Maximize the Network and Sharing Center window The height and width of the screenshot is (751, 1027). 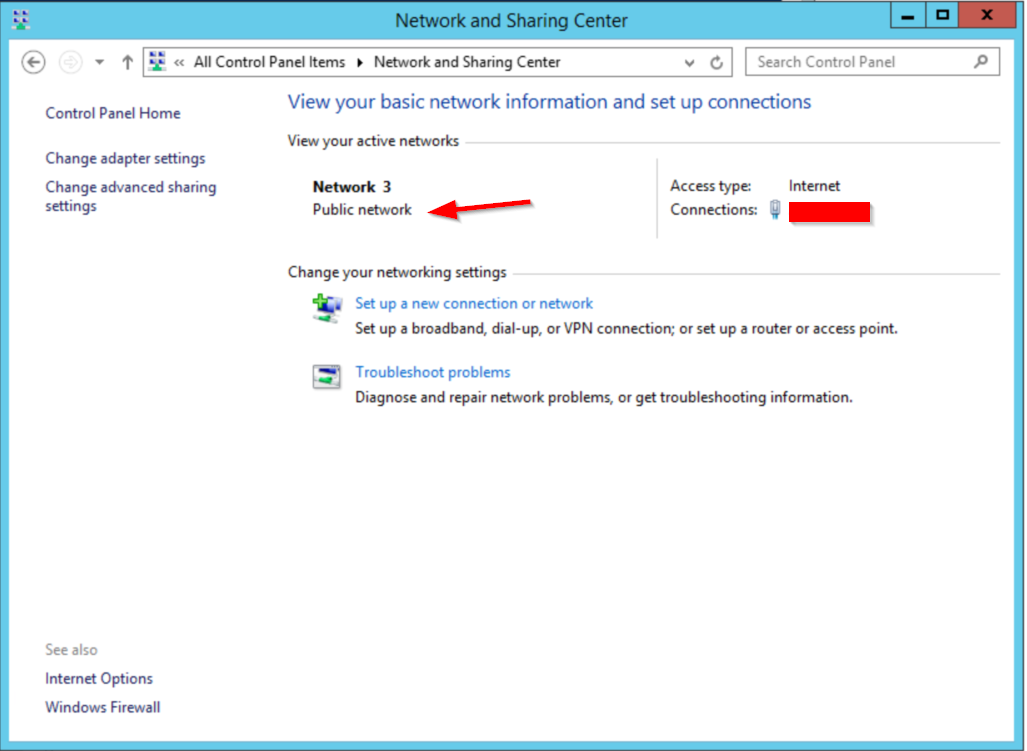943,16
